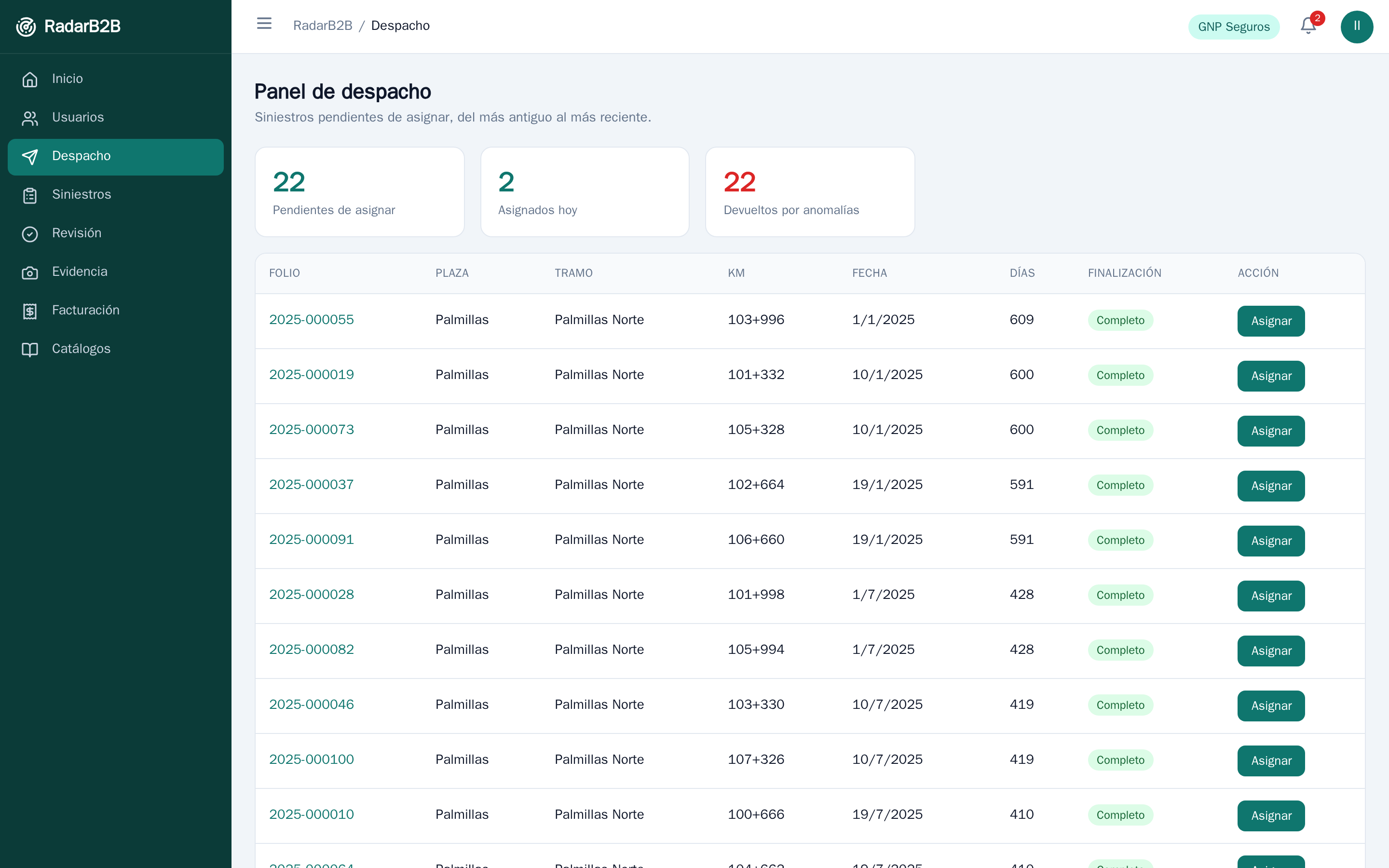
Task: Open folio 2025-000055
Action: pyautogui.click(x=311, y=320)
